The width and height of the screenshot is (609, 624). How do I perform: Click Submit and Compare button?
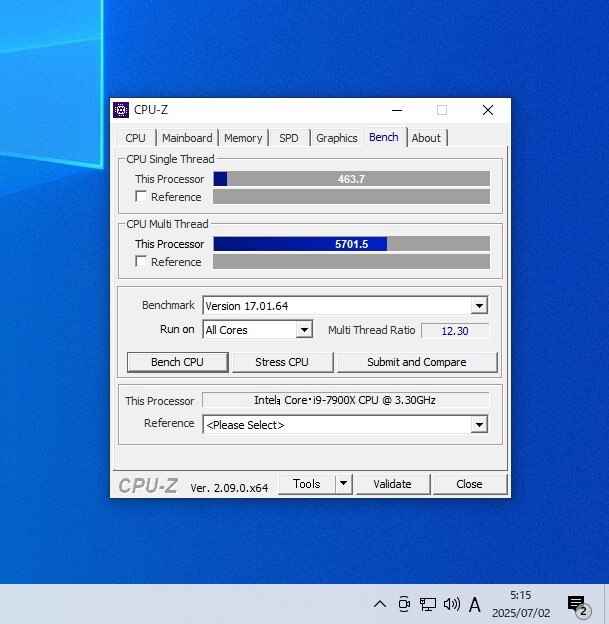[x=417, y=362]
